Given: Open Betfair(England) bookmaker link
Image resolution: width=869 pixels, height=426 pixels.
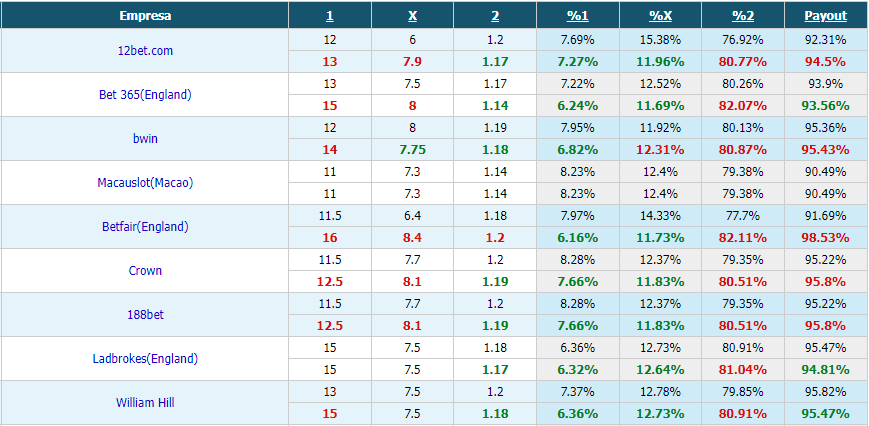Looking at the screenshot, I should 145,227.
